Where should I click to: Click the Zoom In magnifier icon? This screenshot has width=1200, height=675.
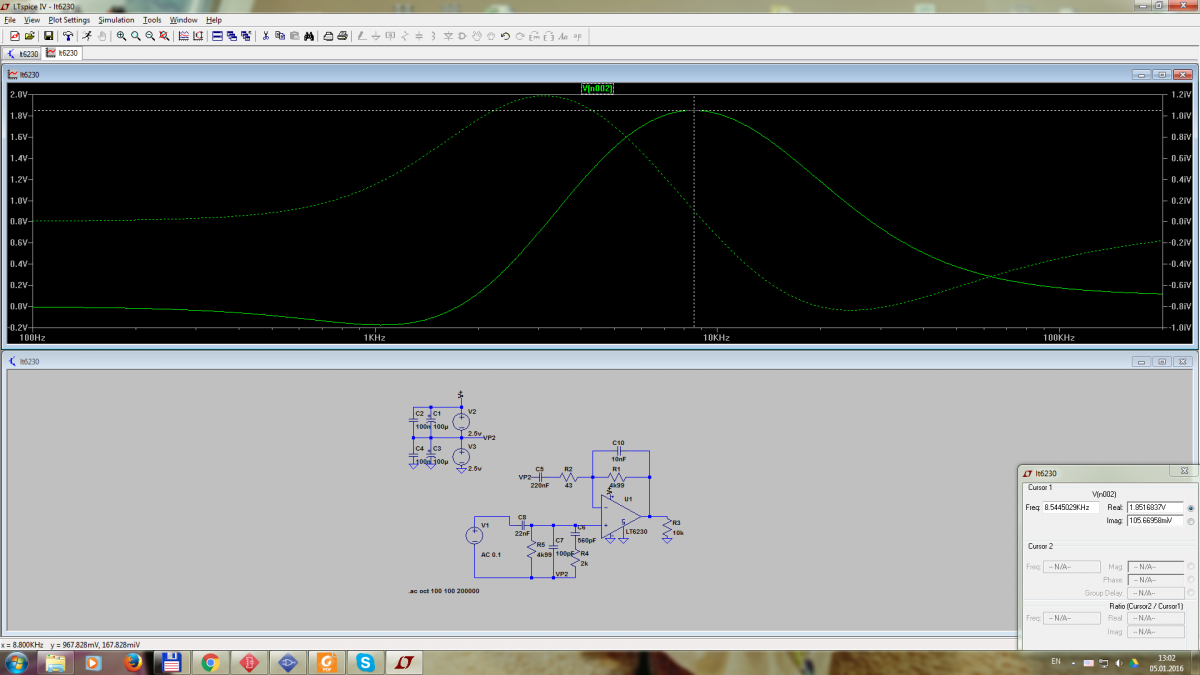pyautogui.click(x=121, y=36)
